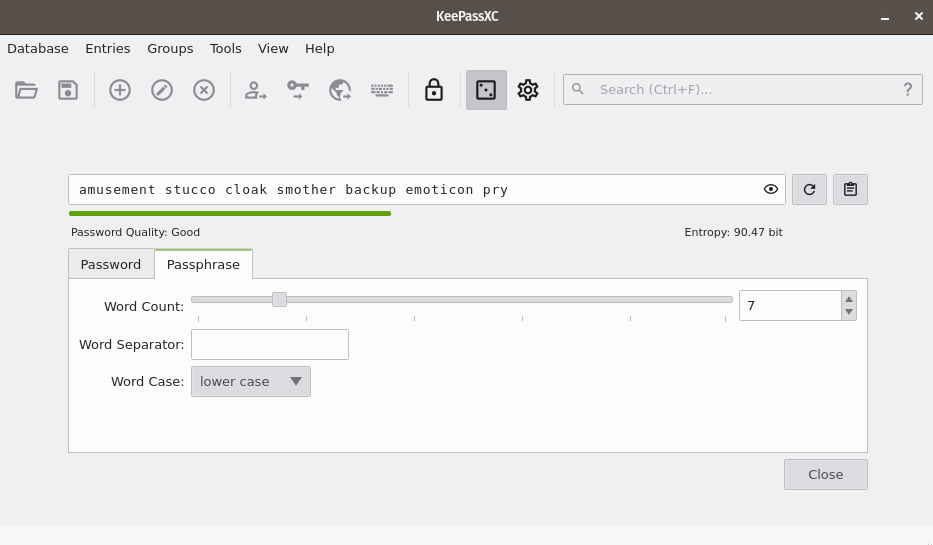Focus the Search (Ctrl+F) field
The image size is (933, 545).
(x=743, y=89)
